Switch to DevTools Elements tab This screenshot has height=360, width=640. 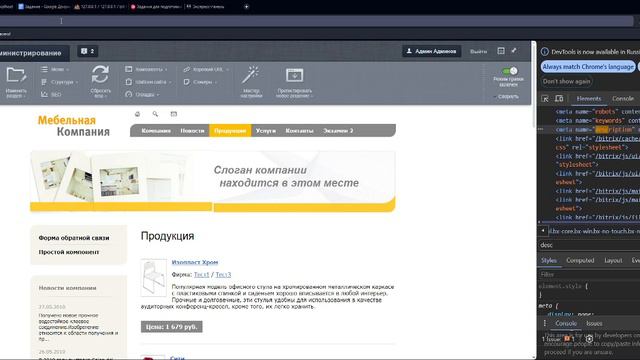pos(589,99)
